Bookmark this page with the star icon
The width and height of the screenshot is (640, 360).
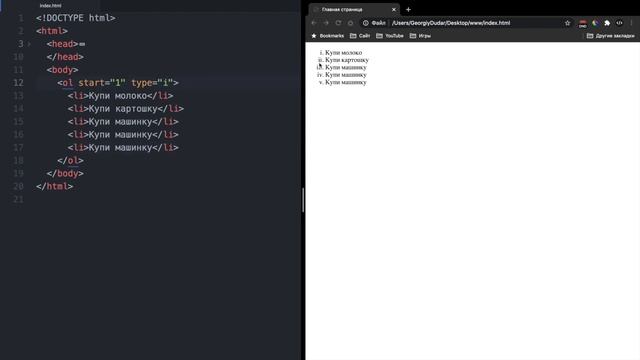[x=567, y=23]
